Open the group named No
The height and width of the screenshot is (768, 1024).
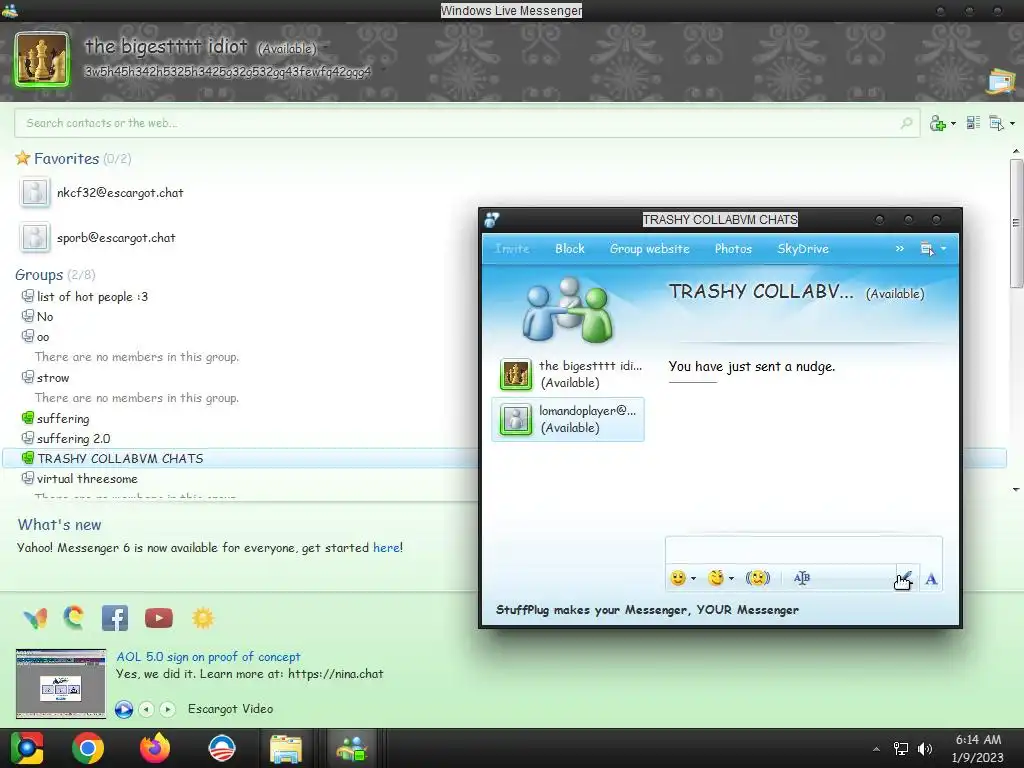[x=45, y=317]
